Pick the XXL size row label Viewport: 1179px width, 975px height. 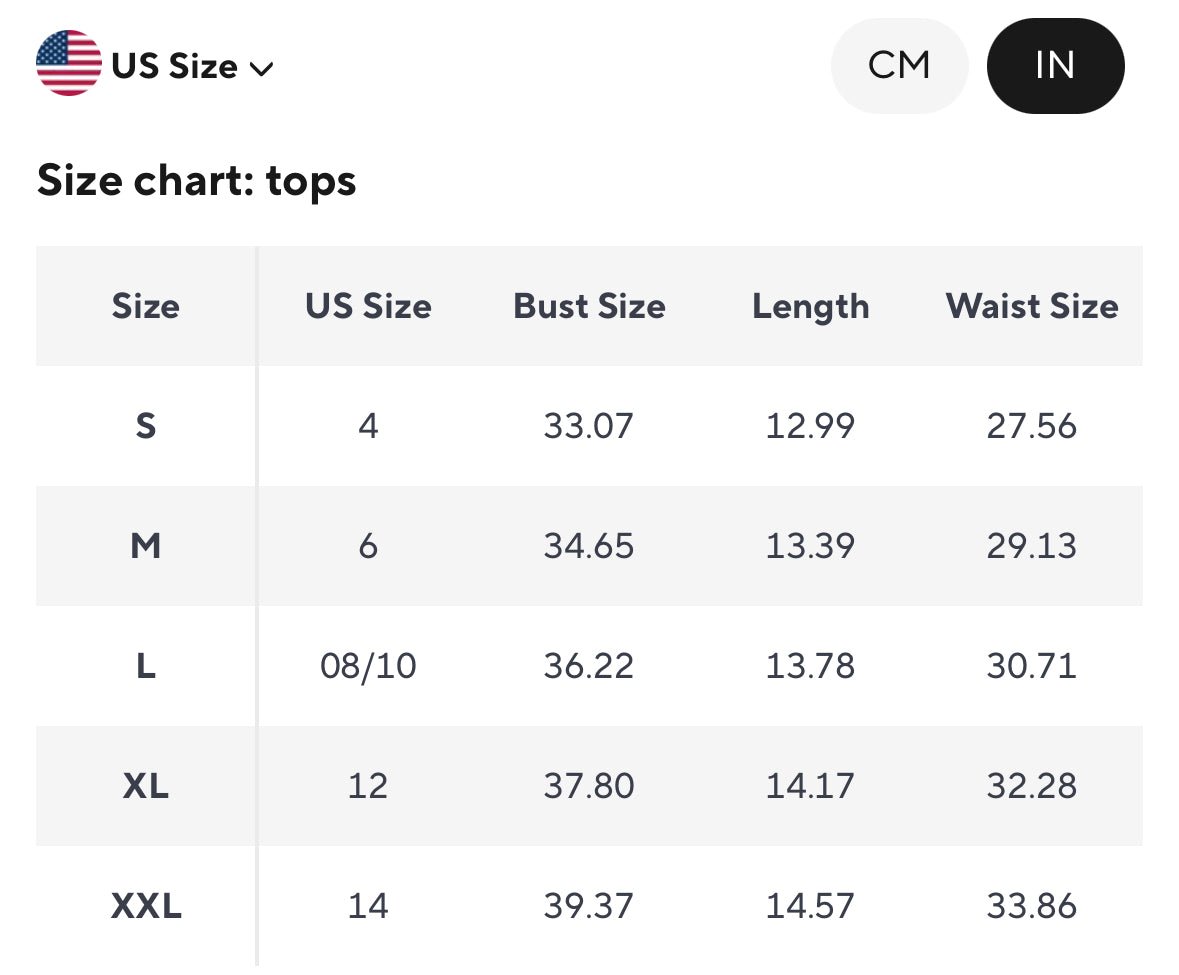145,906
